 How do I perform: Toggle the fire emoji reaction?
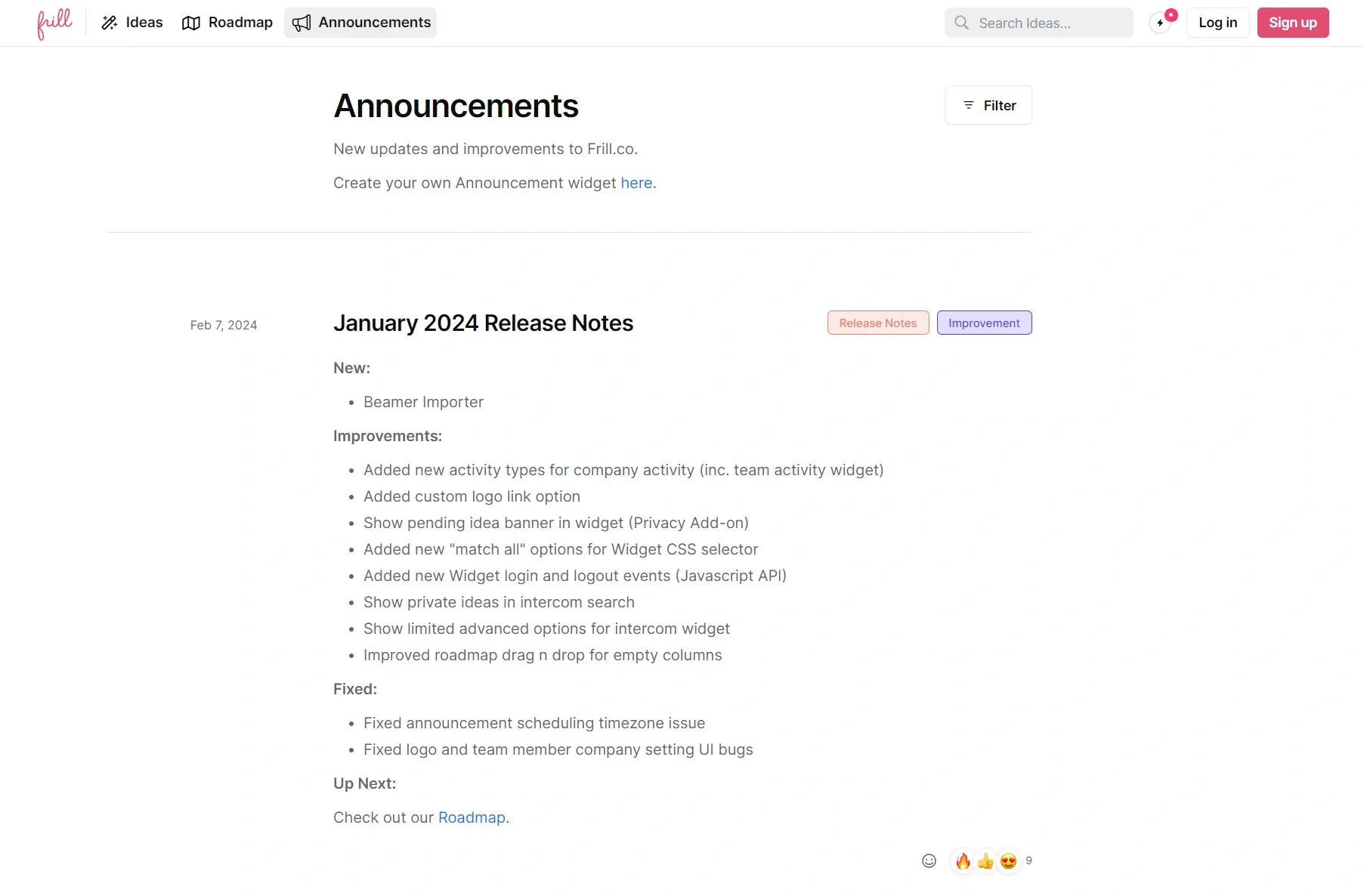963,860
